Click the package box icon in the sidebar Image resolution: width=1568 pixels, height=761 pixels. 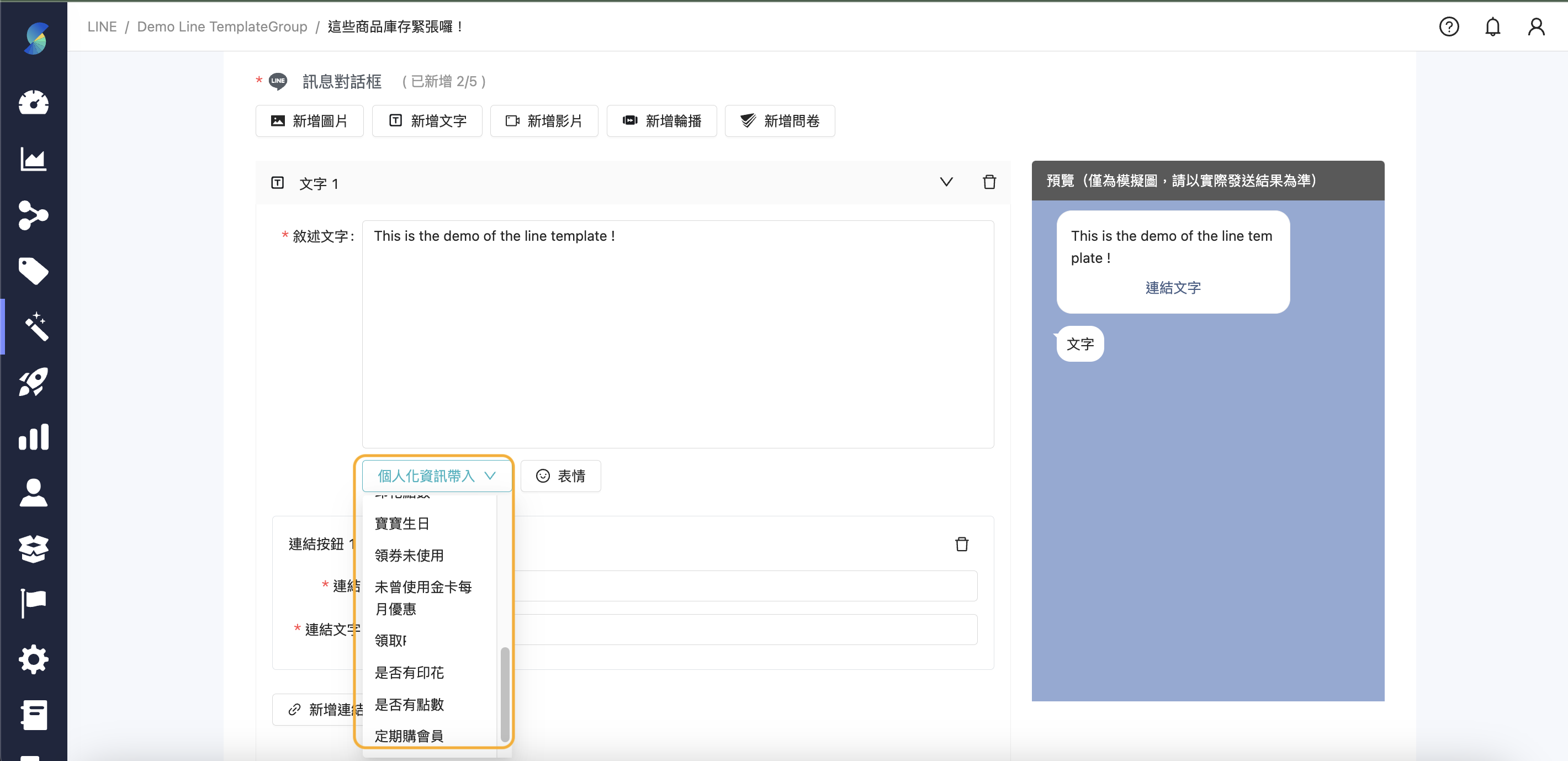coord(34,548)
